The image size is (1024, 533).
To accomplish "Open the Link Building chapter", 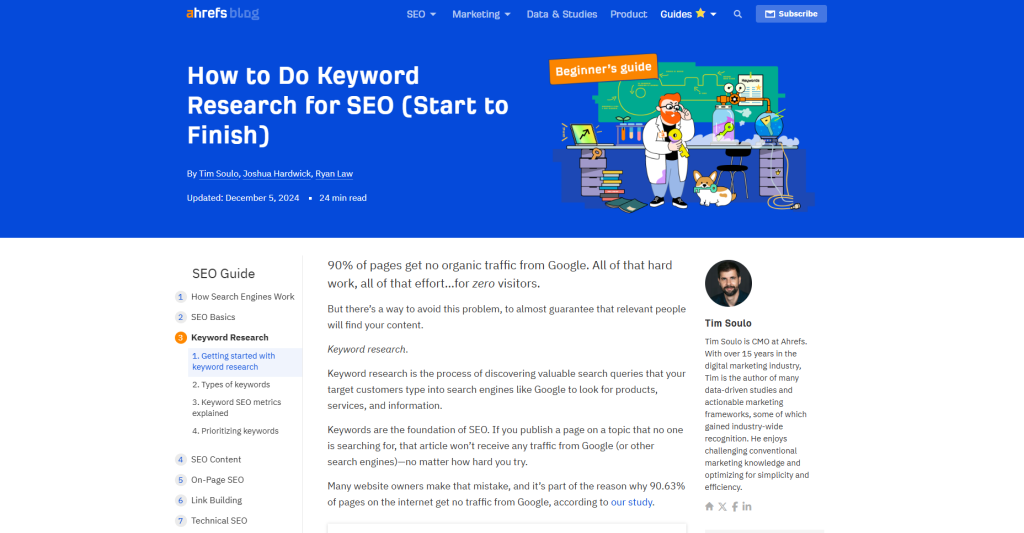I will [216, 500].
